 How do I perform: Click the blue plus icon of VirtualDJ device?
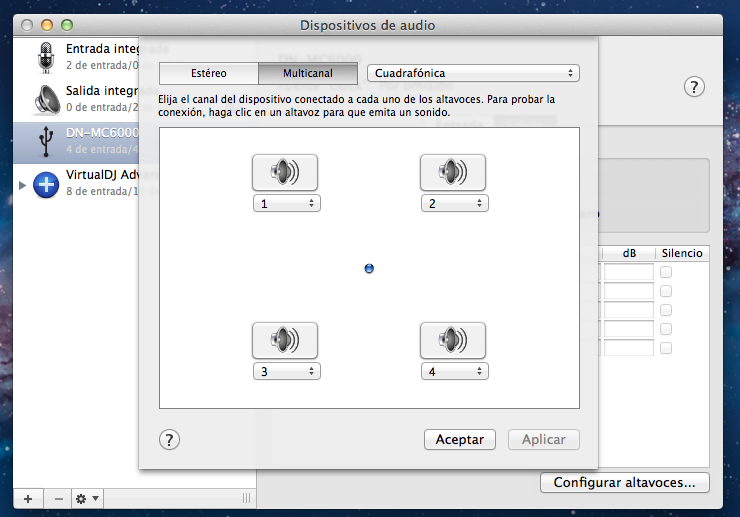point(46,184)
